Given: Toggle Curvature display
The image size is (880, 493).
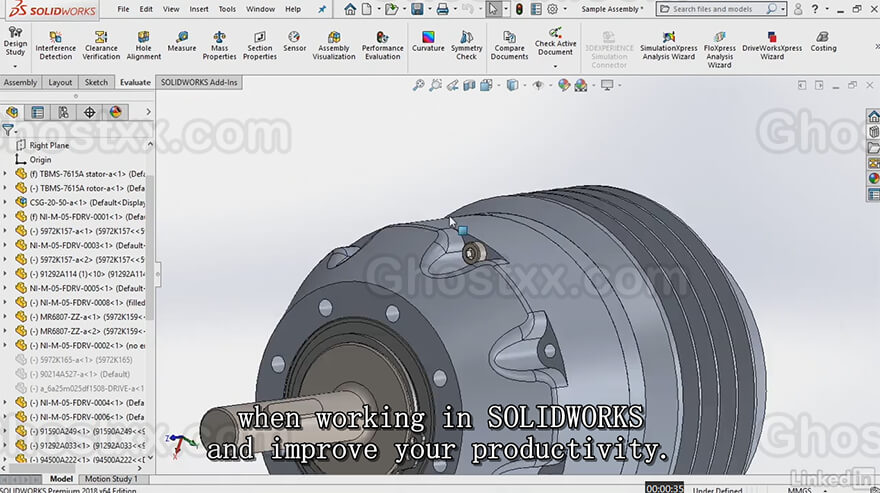Looking at the screenshot, I should pos(428,42).
